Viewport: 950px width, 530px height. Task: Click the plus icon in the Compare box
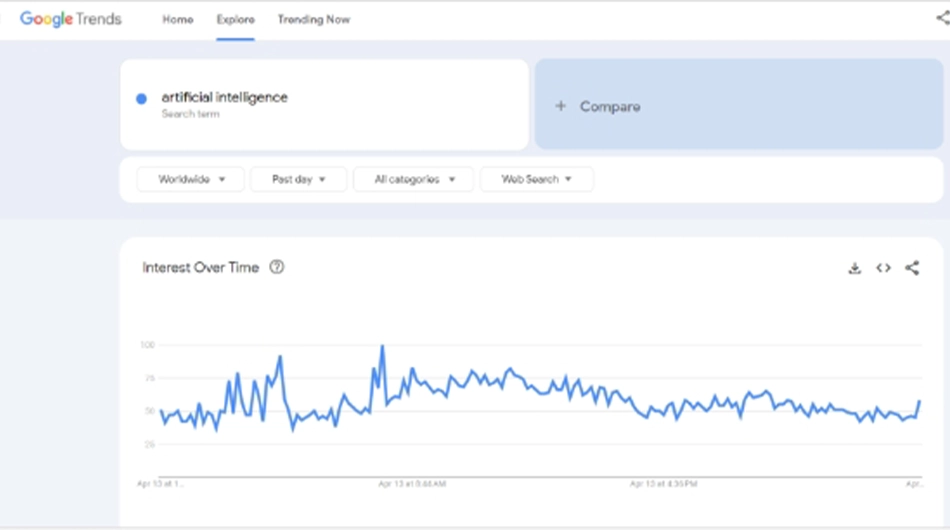click(x=560, y=106)
